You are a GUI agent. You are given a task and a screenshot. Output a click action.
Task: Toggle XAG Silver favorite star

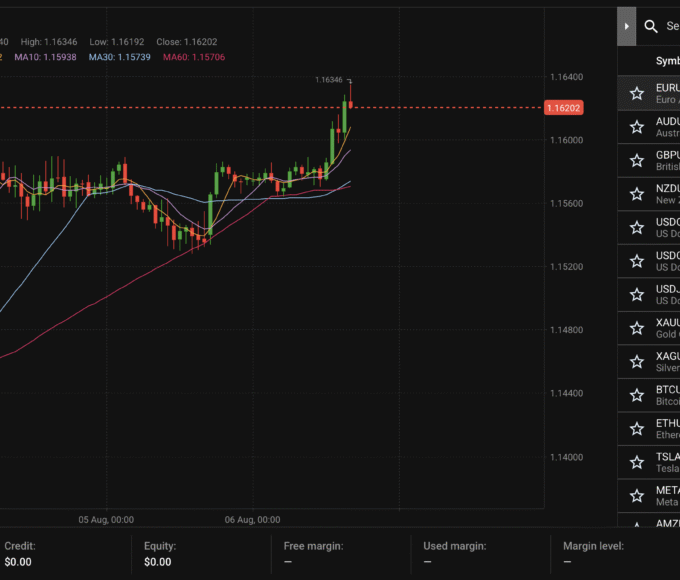[x=637, y=361]
